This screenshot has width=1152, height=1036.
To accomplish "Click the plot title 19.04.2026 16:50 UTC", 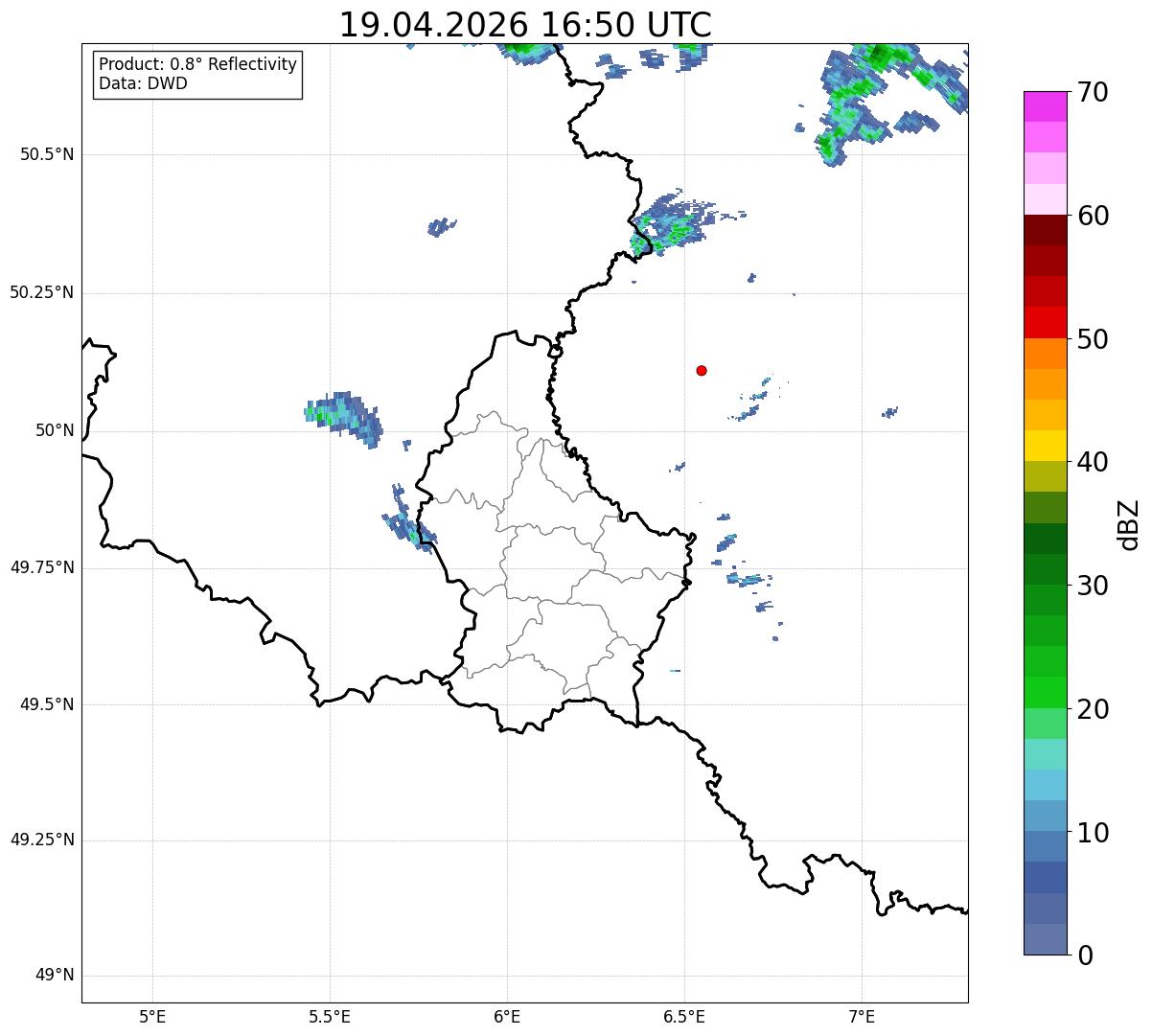I will 525,24.
